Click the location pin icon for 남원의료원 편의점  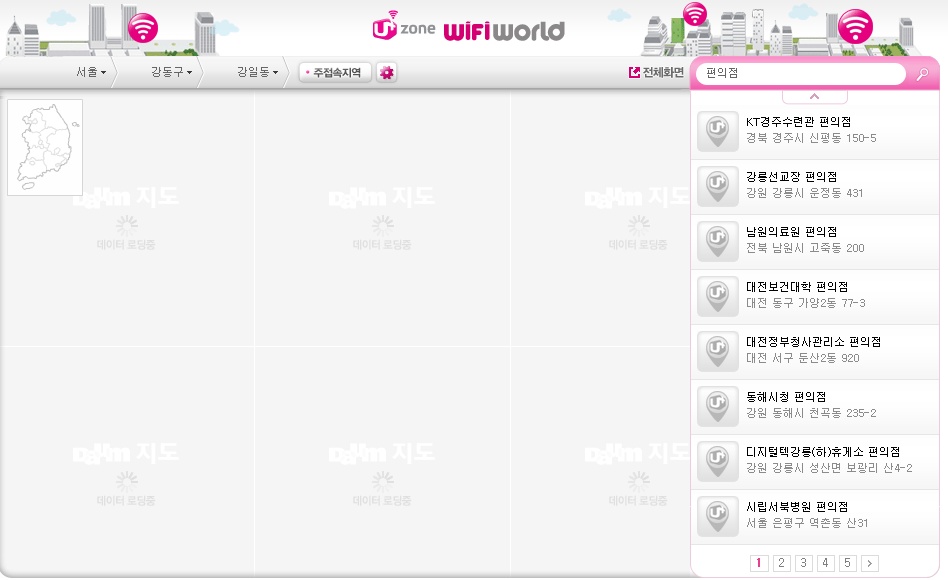[718, 241]
